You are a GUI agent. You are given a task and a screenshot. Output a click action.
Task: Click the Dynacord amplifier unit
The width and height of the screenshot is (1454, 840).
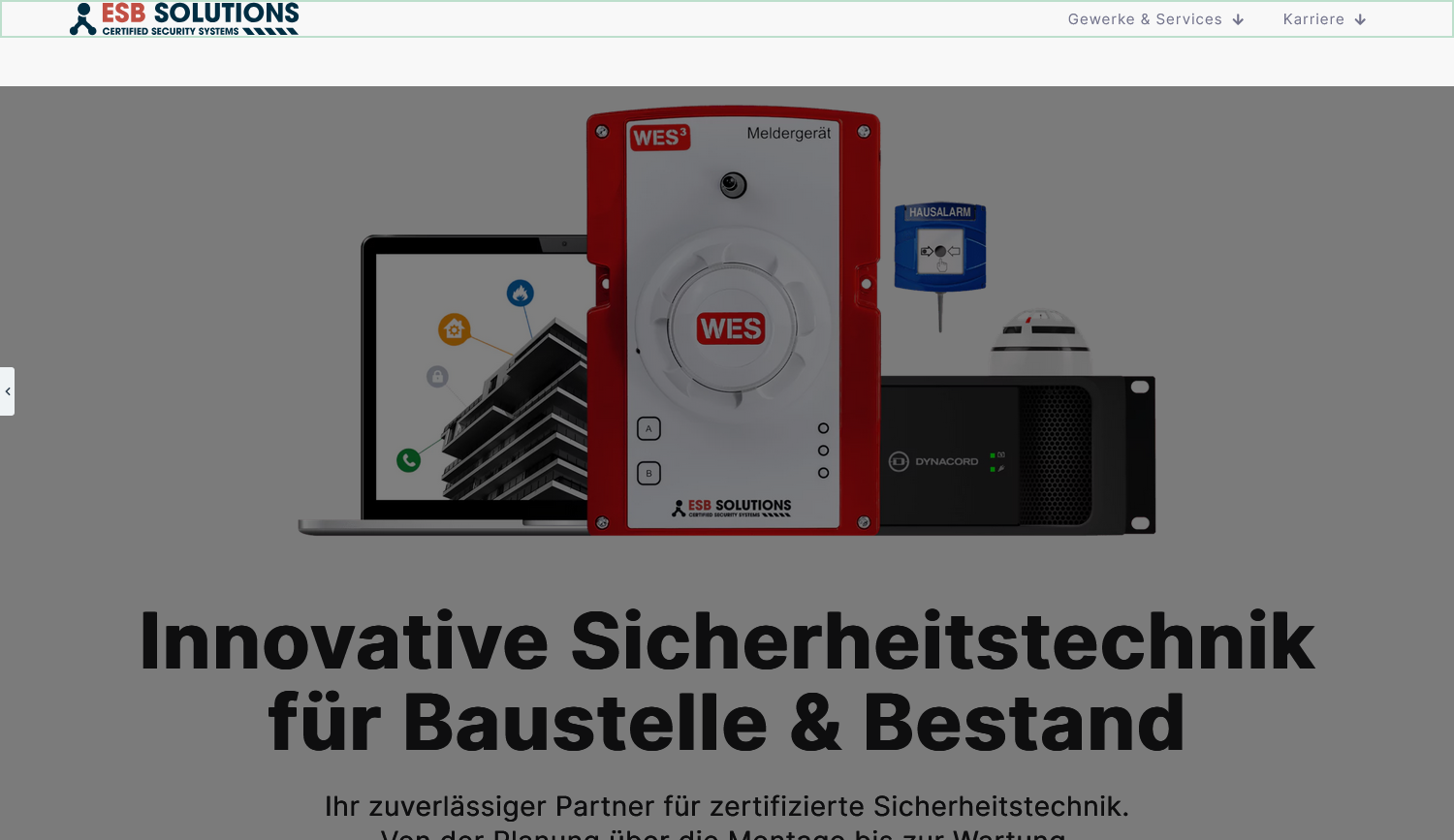click(x=1018, y=455)
